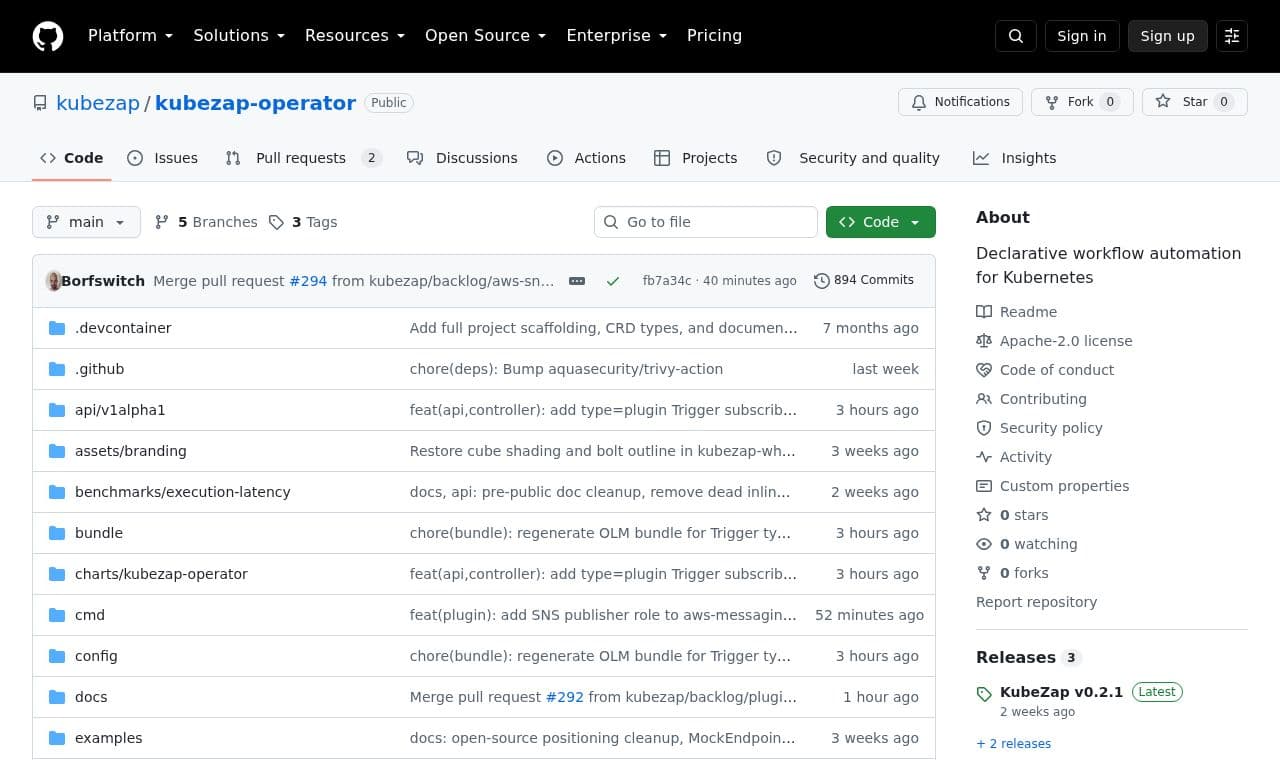Click the Notifications bell button
The image size is (1280, 760).
pyautogui.click(x=960, y=102)
